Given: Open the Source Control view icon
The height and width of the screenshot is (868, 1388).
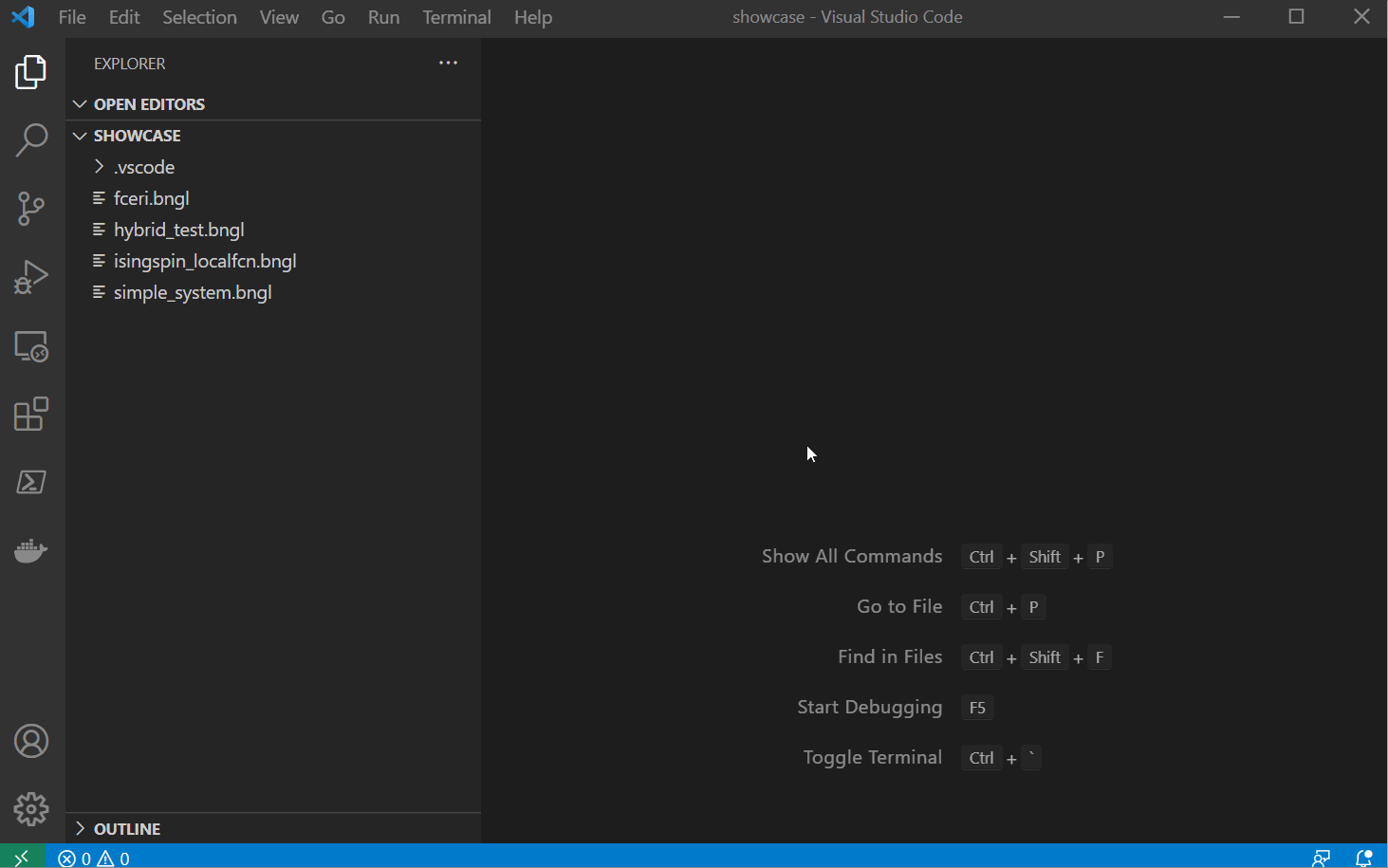Looking at the screenshot, I should (x=31, y=209).
